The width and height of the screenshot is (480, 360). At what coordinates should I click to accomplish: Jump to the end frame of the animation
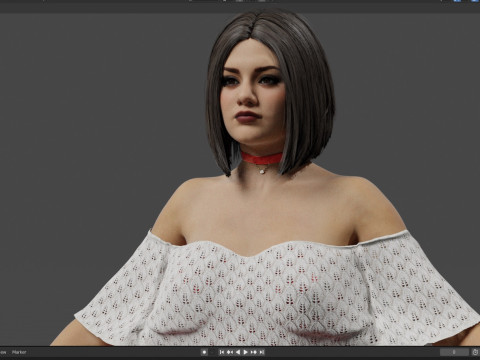click(262, 352)
